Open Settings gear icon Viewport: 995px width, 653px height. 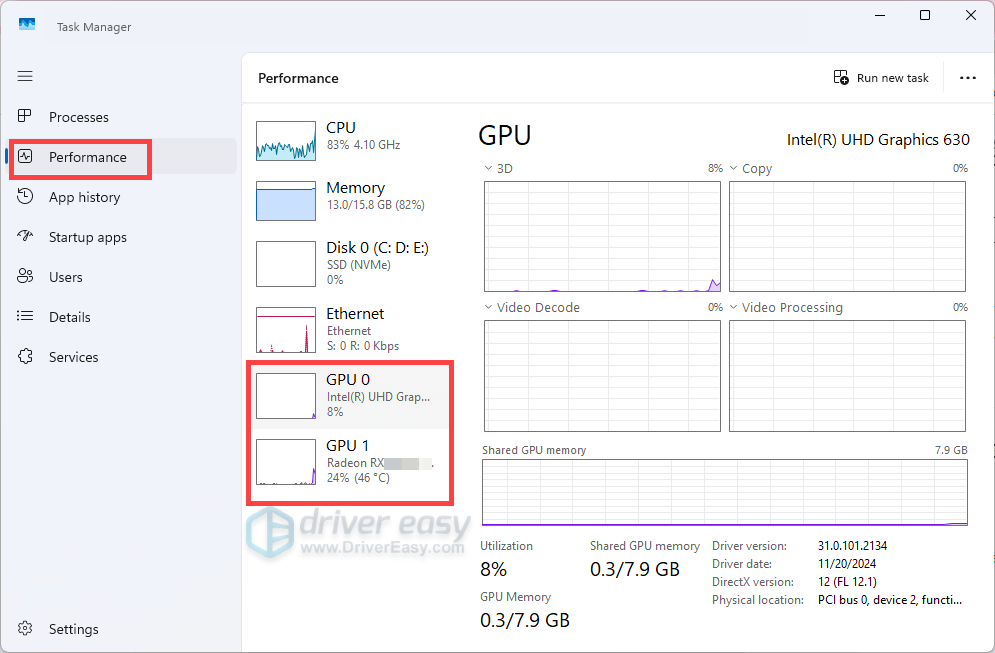[27, 629]
